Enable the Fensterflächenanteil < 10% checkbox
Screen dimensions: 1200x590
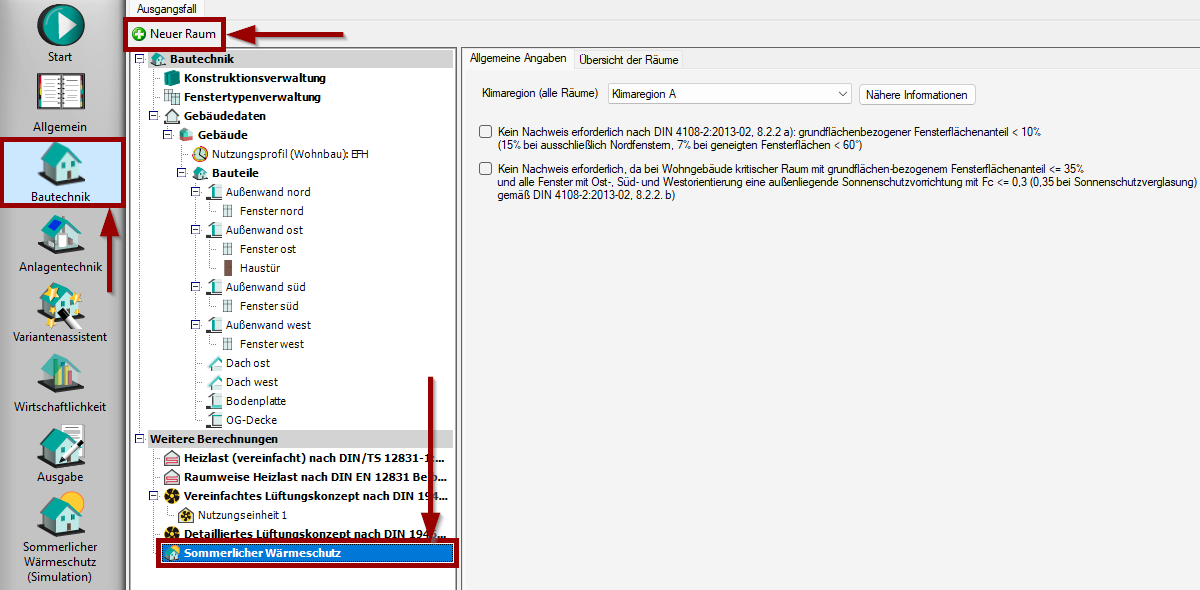(x=486, y=132)
